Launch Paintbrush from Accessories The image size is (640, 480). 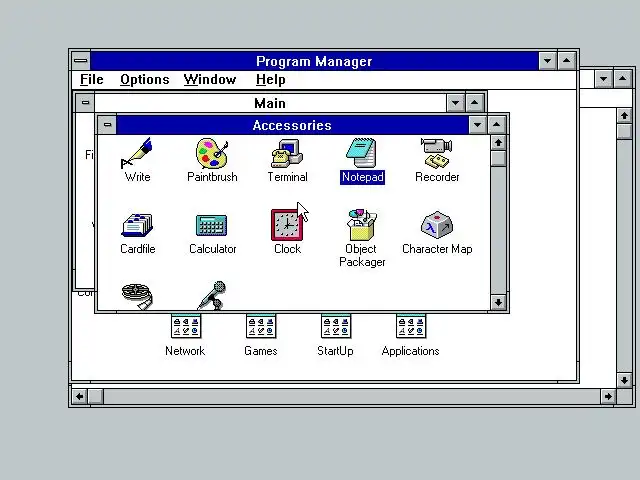212,153
